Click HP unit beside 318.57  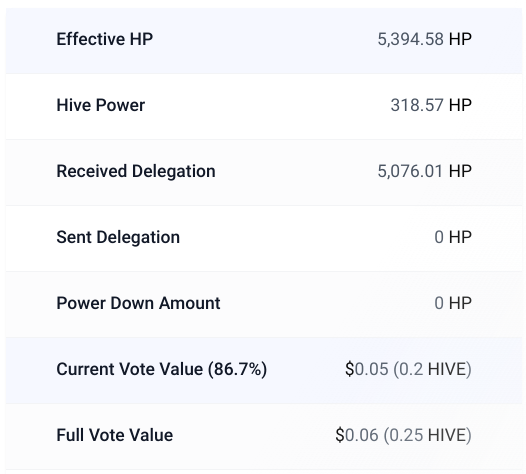(x=460, y=105)
